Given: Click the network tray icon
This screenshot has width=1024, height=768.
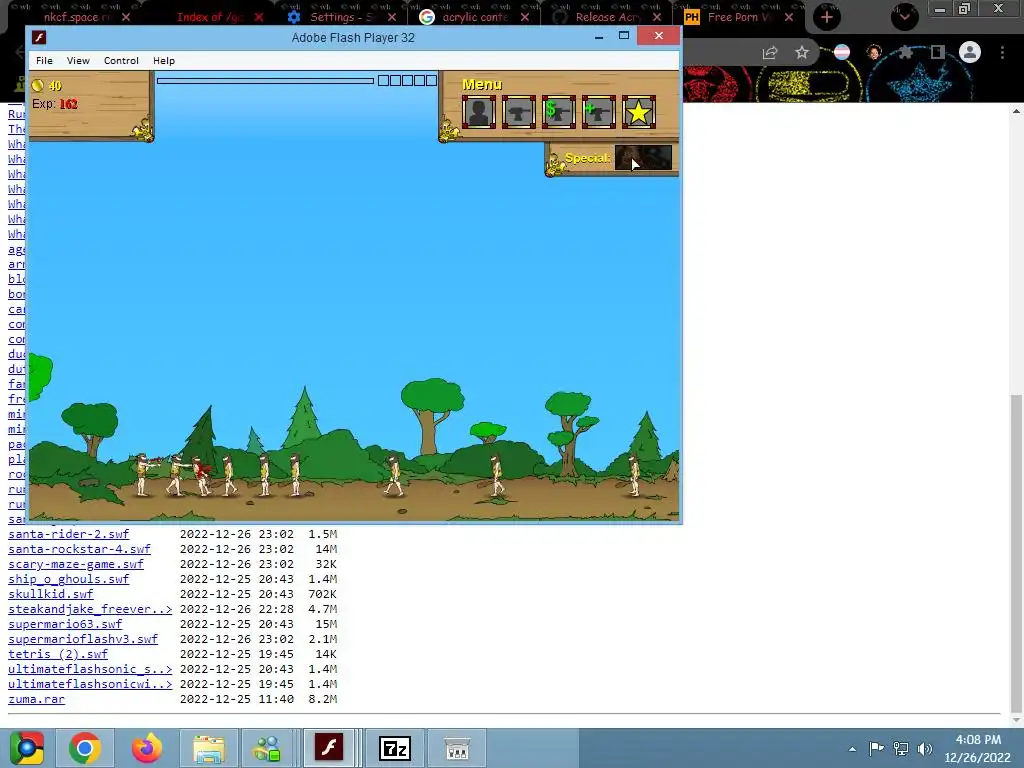Looking at the screenshot, I should [901, 748].
